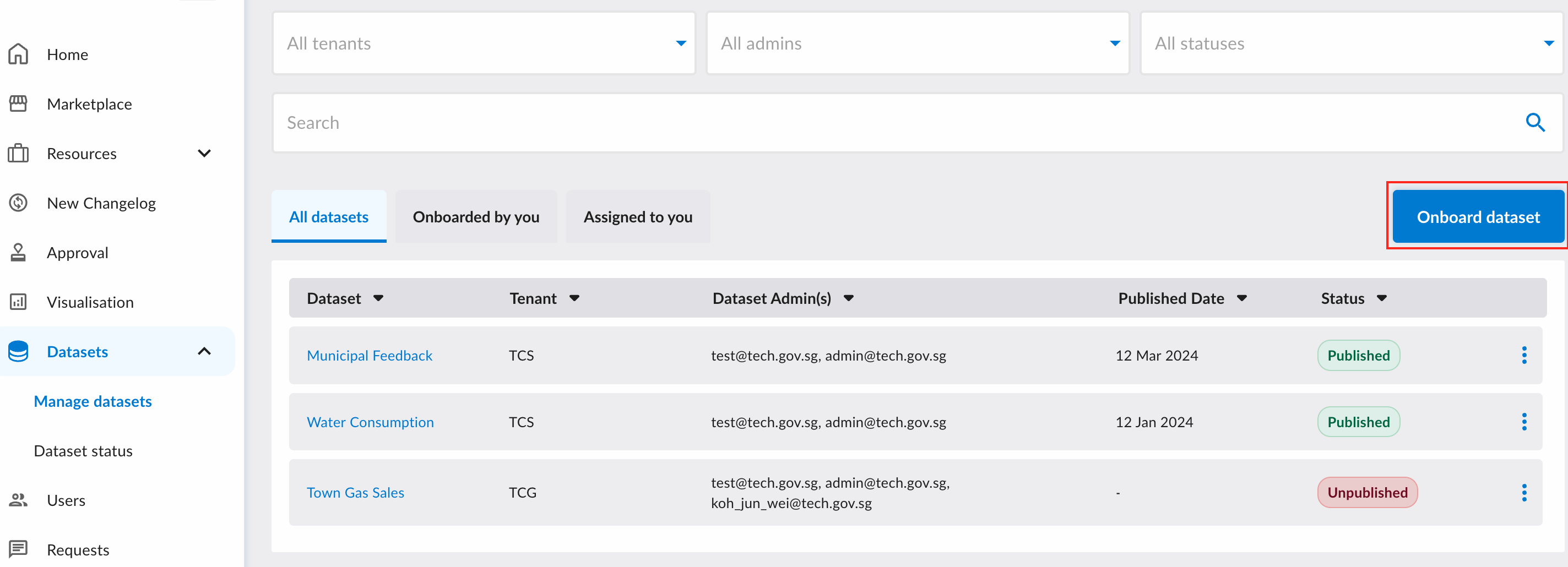Sort by the Dataset column arrow

point(378,298)
